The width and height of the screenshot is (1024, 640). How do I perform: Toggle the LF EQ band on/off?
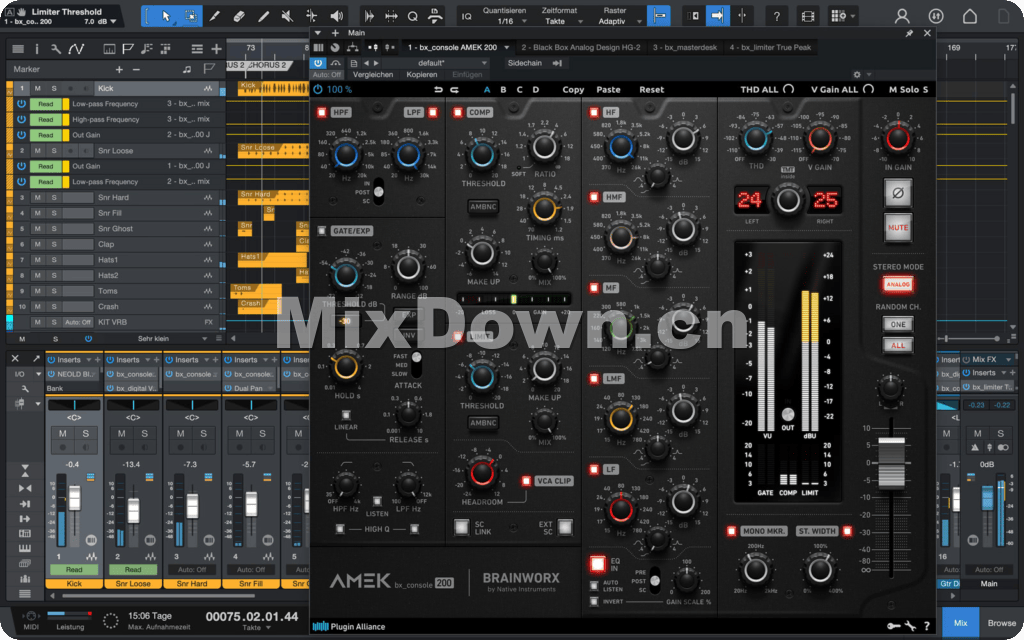pyautogui.click(x=594, y=469)
